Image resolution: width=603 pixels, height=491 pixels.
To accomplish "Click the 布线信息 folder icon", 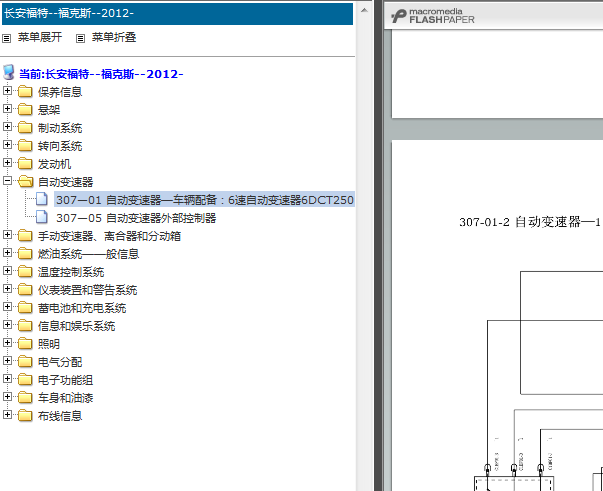I will (x=25, y=416).
